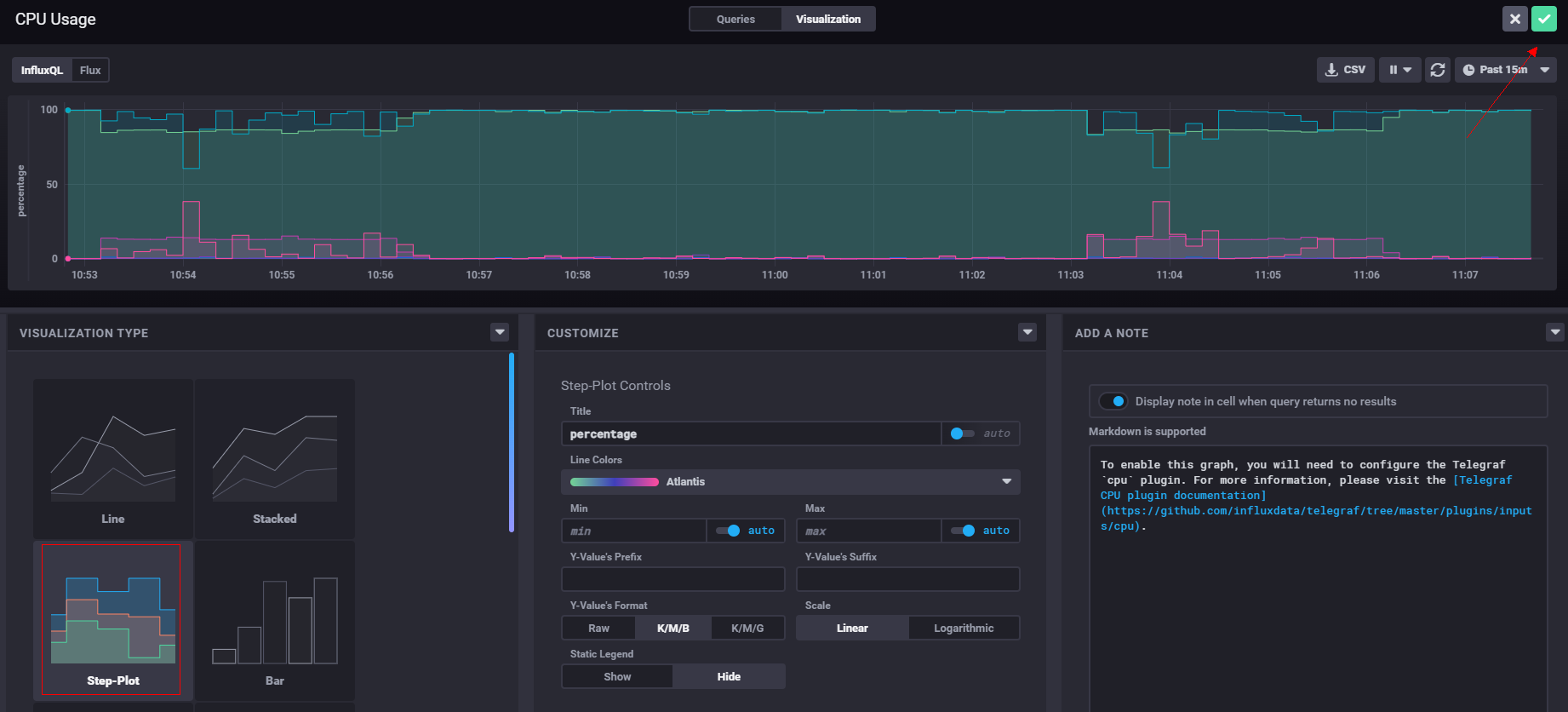This screenshot has height=712, width=1568.
Task: Switch to the Flux query language tab
Action: click(x=90, y=70)
